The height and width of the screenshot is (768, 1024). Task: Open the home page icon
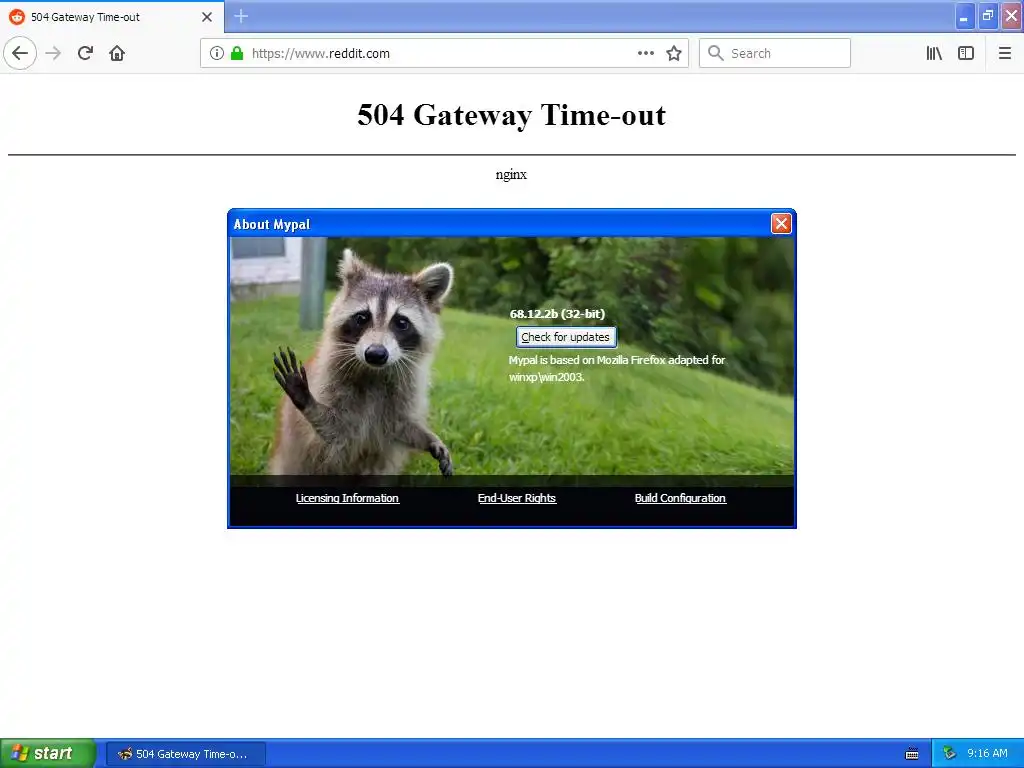pos(117,54)
